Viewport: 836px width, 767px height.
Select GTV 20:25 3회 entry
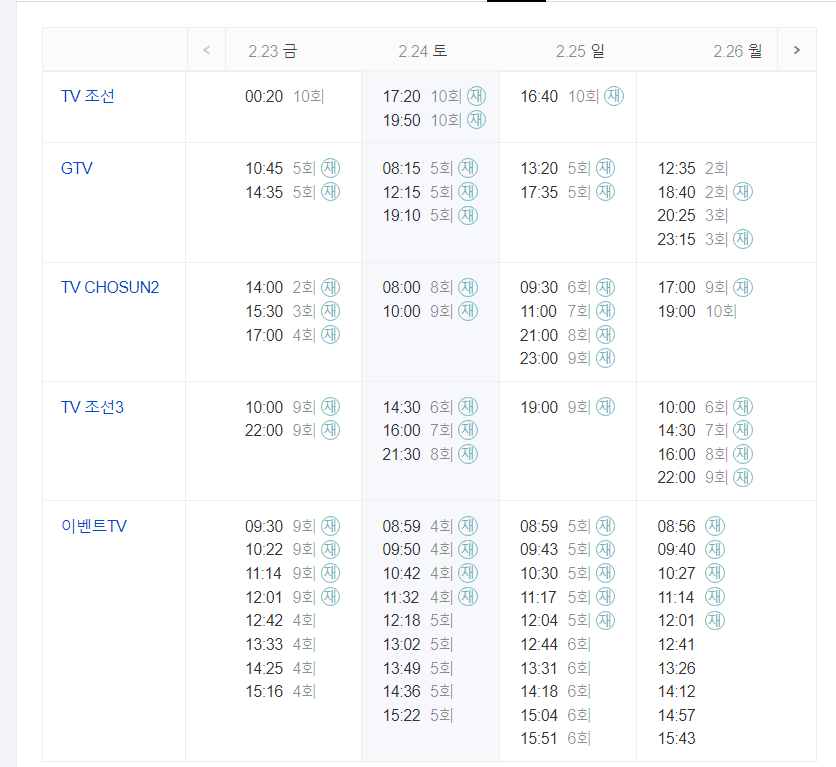(x=693, y=215)
